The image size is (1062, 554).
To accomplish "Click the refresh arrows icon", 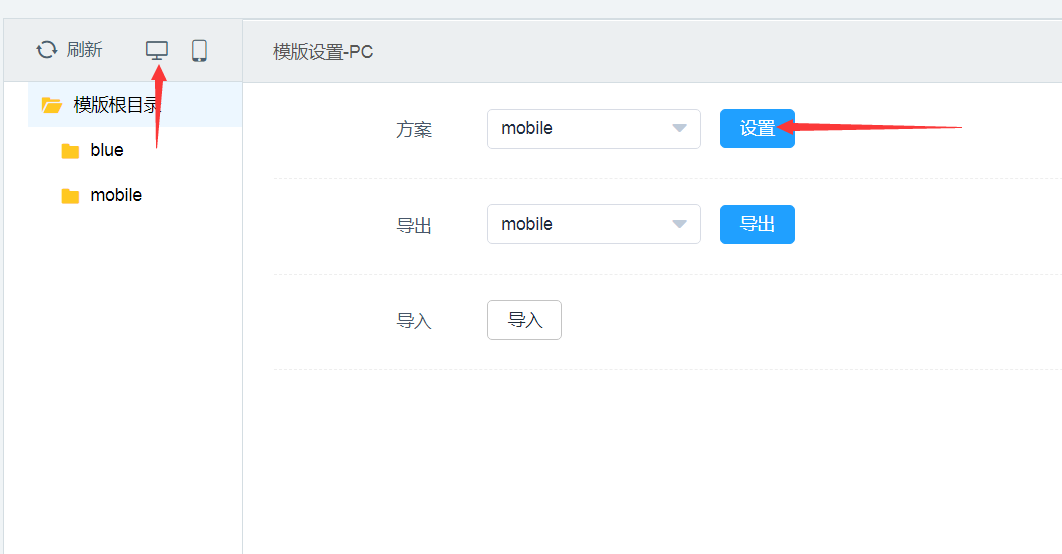I will [47, 50].
